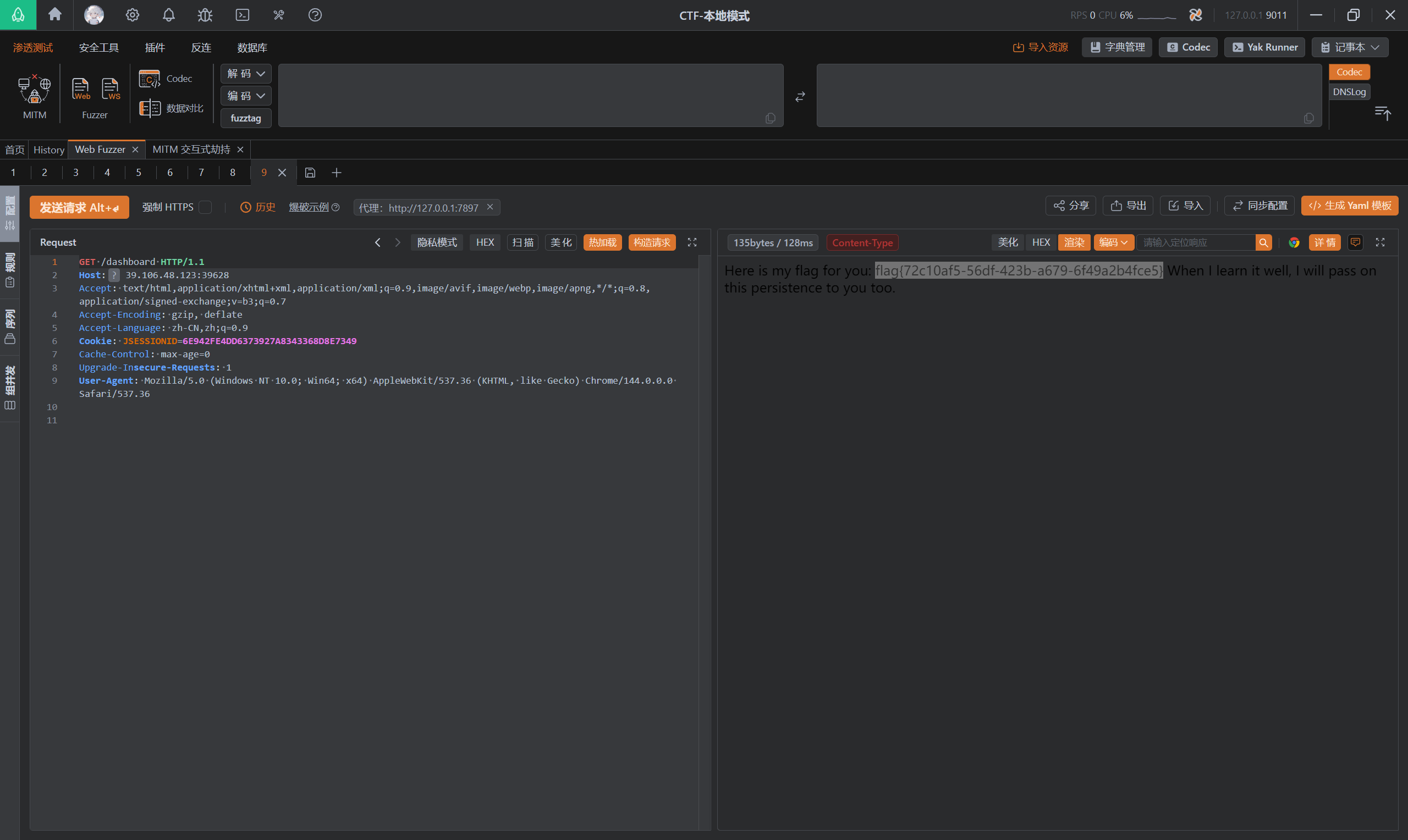Open the 数据对比 data compare tool
The width and height of the screenshot is (1408, 840).
[172, 108]
